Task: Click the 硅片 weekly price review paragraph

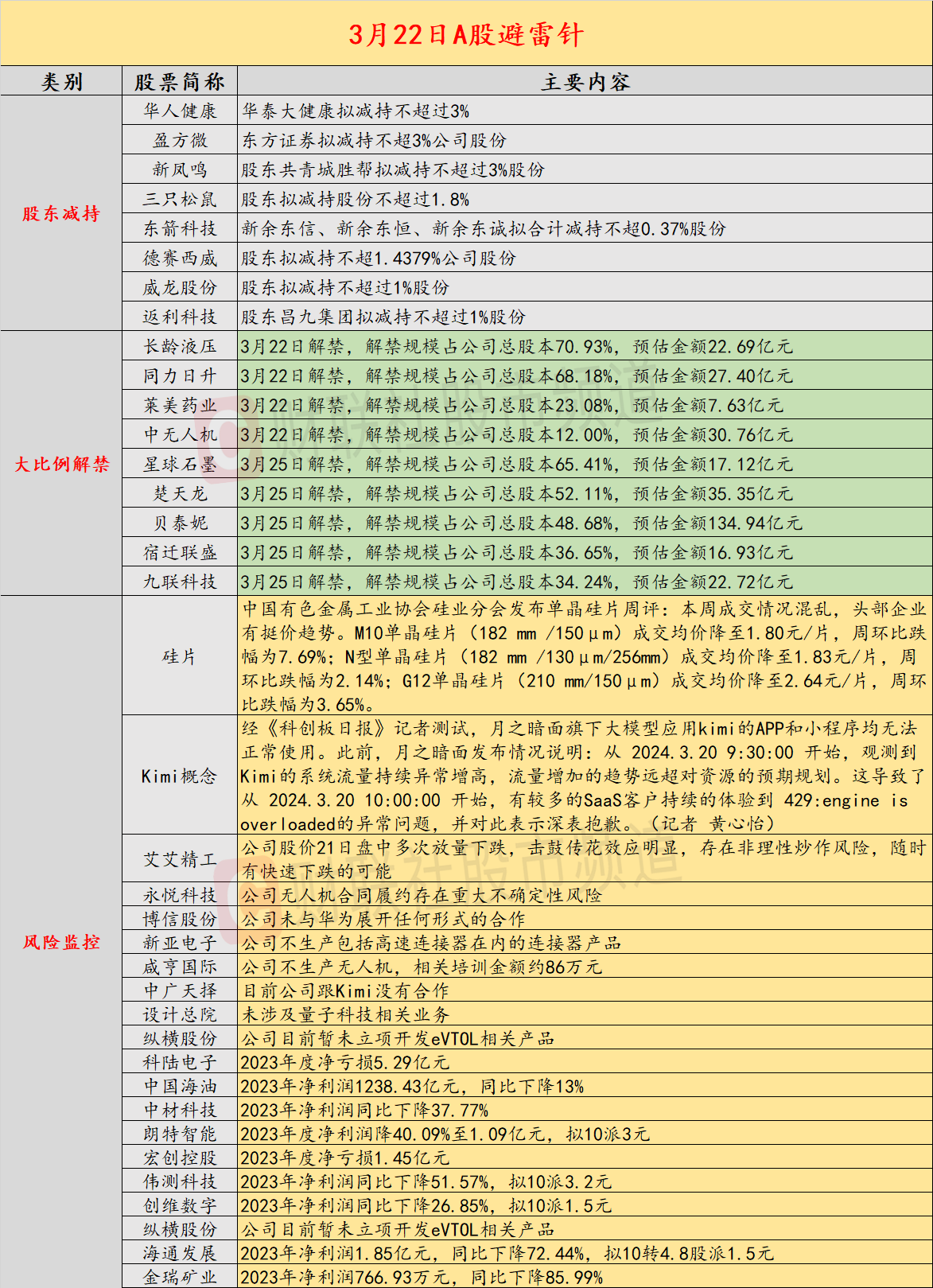Action: point(585,656)
